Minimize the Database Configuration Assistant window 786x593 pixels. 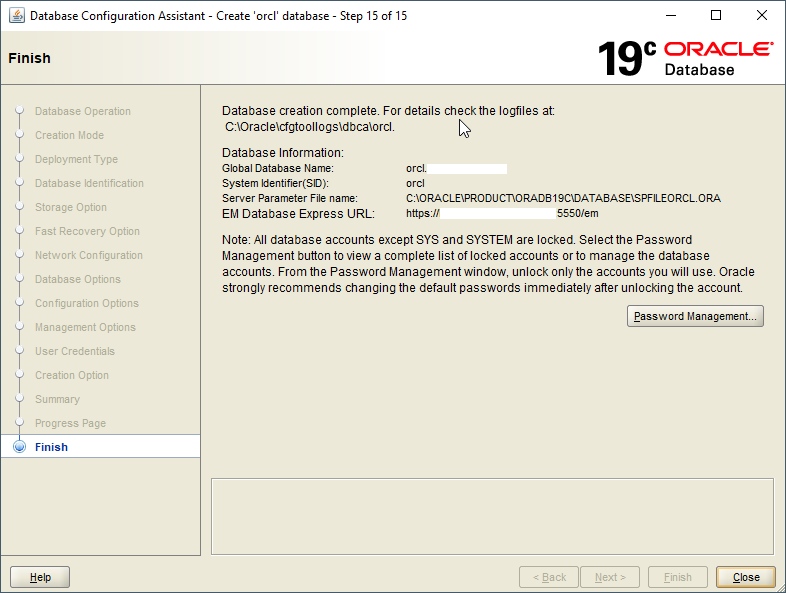pos(671,16)
